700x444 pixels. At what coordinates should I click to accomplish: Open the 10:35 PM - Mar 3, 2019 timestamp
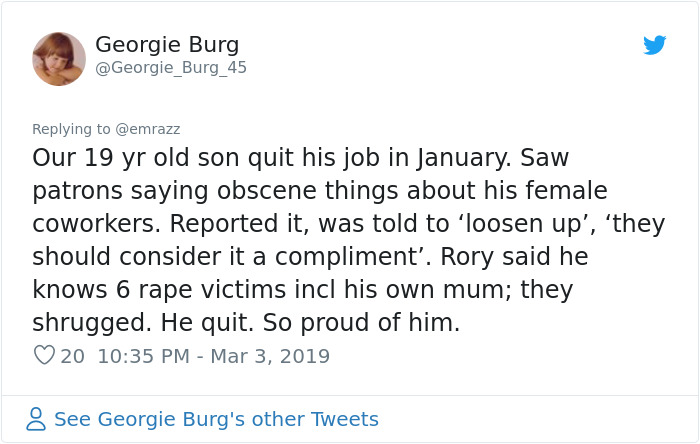[x=213, y=355]
